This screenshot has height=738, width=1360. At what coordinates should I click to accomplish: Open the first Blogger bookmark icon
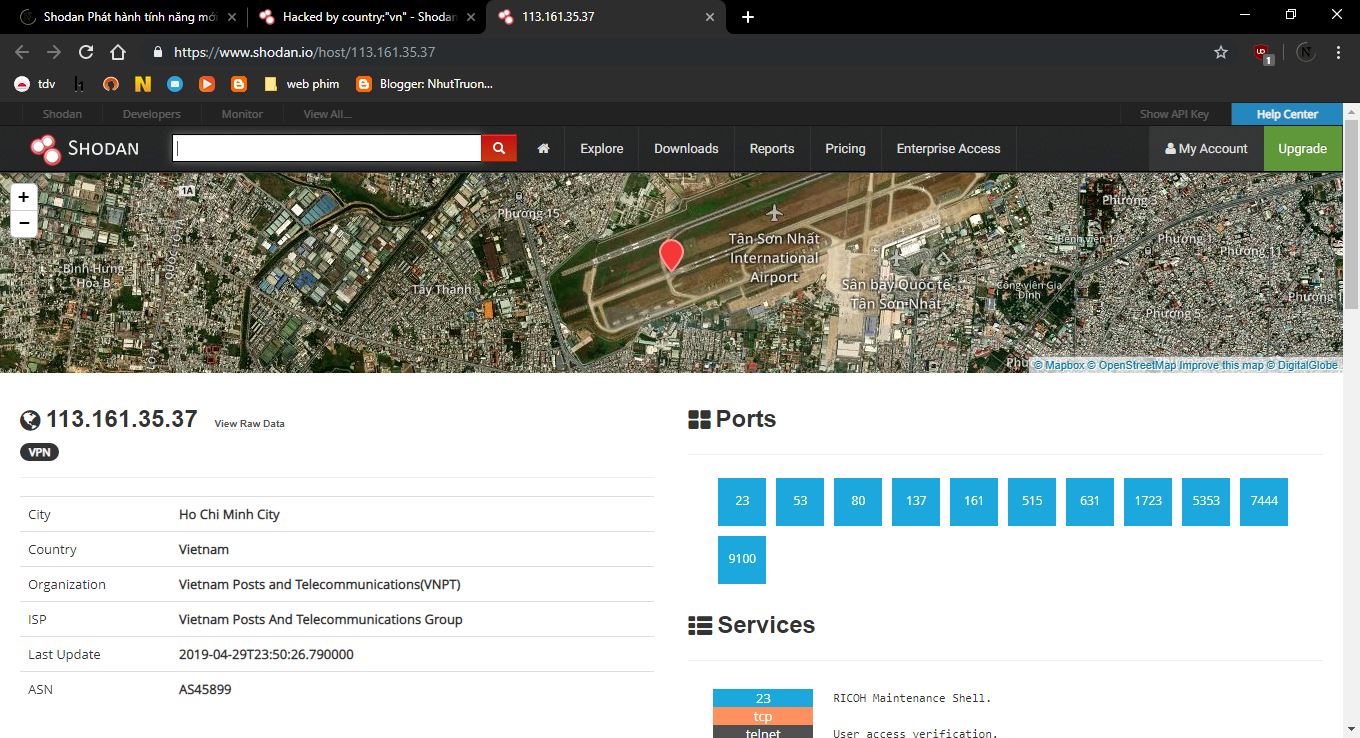[x=239, y=84]
